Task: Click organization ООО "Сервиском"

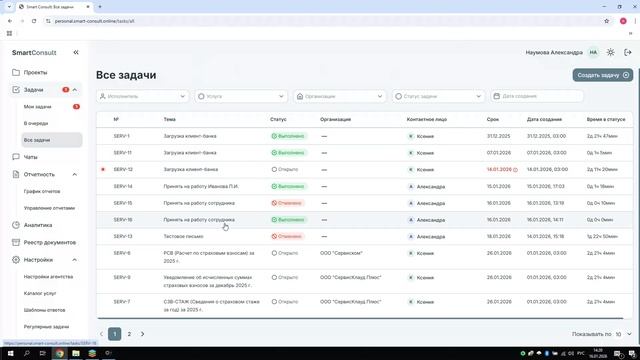Action: pyautogui.click(x=341, y=253)
